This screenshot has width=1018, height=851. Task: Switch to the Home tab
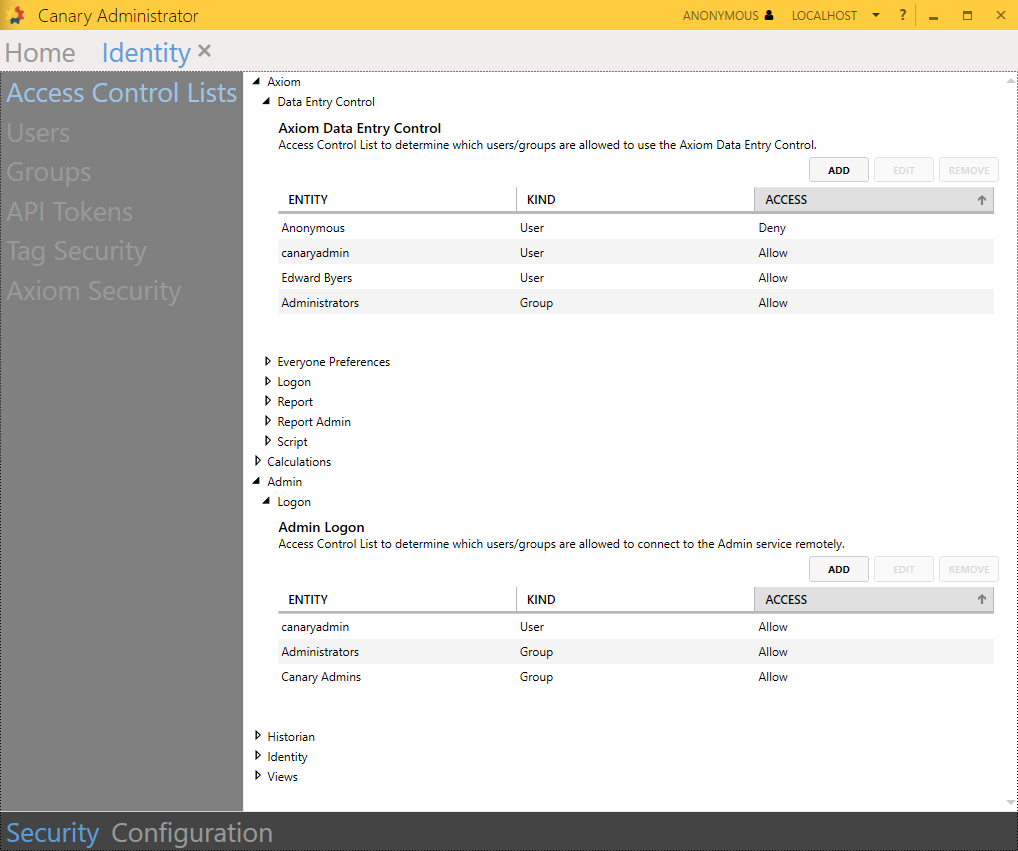tap(40, 53)
